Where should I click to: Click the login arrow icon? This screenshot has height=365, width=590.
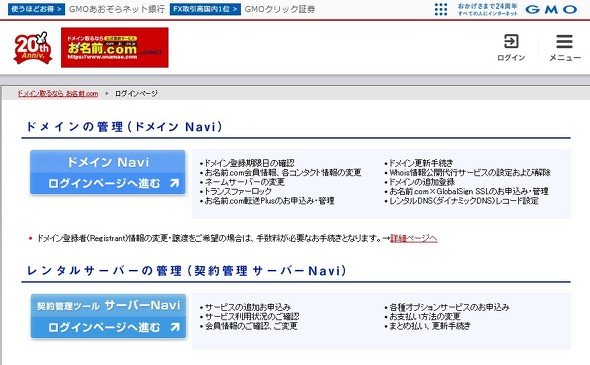pos(511,41)
